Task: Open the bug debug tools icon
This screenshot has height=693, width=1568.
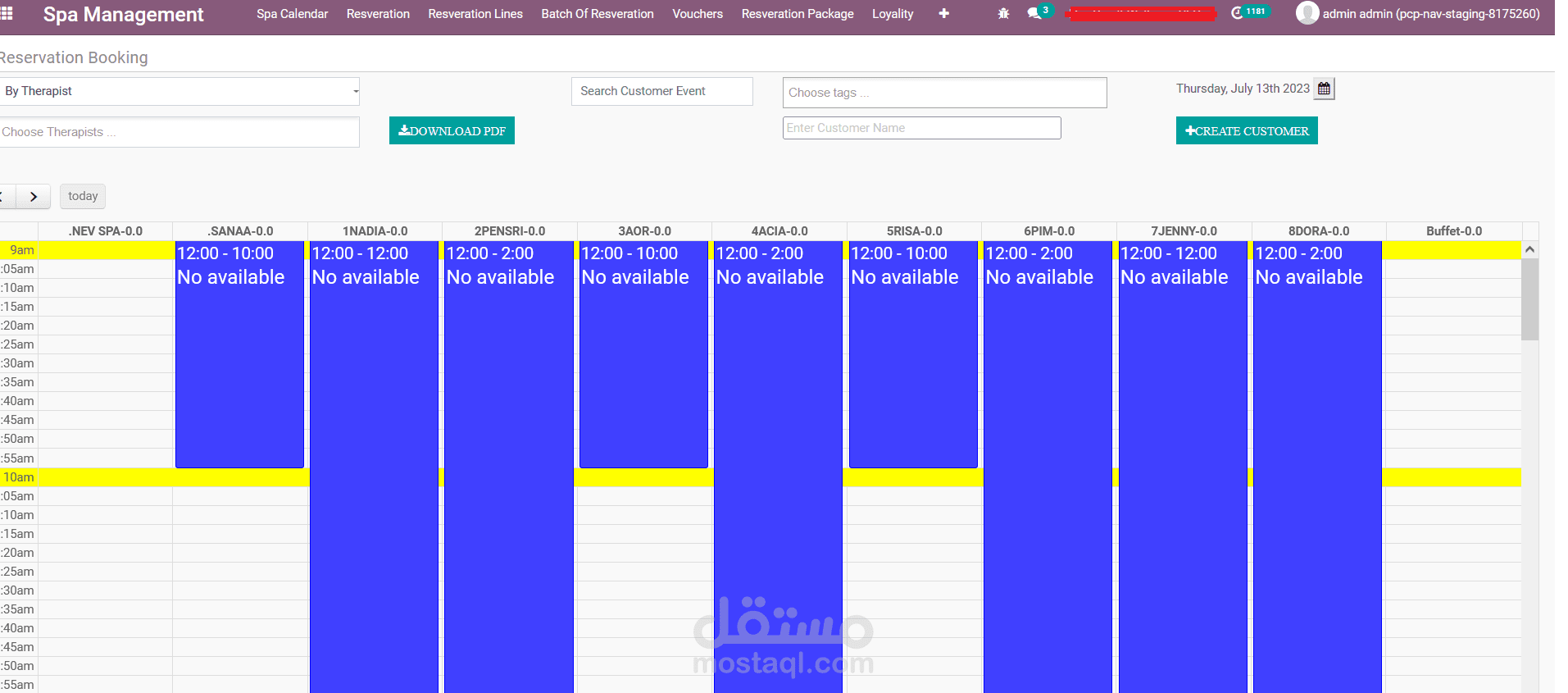Action: point(1003,14)
